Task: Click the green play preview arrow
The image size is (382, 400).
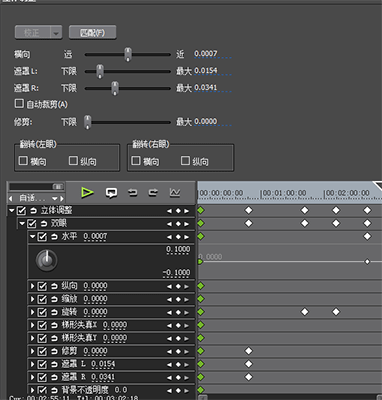Action: (x=87, y=193)
